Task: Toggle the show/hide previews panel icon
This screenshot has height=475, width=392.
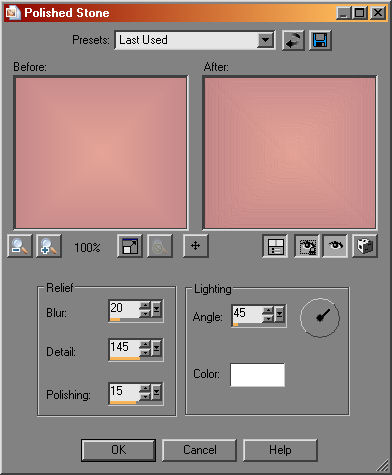Action: coord(275,246)
